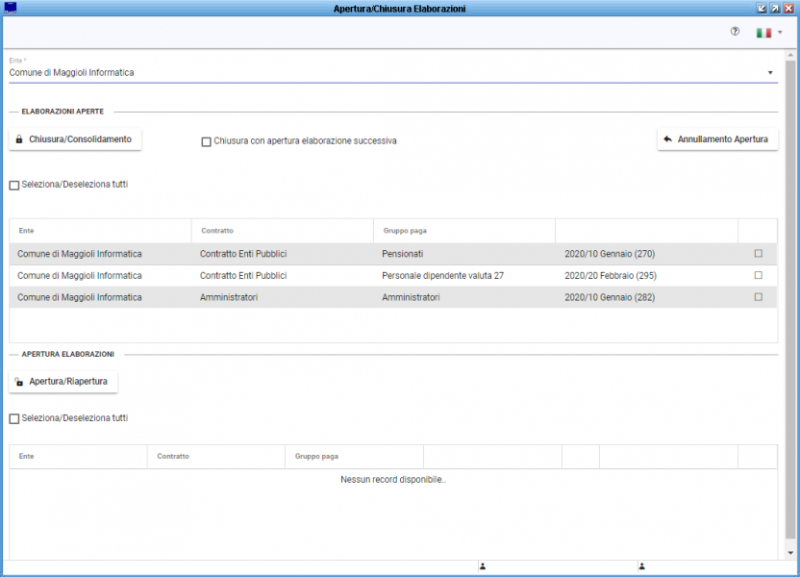800x577 pixels.
Task: Check Seleziona/Deseleziona tutti above the open elaborations
Action: (14, 184)
